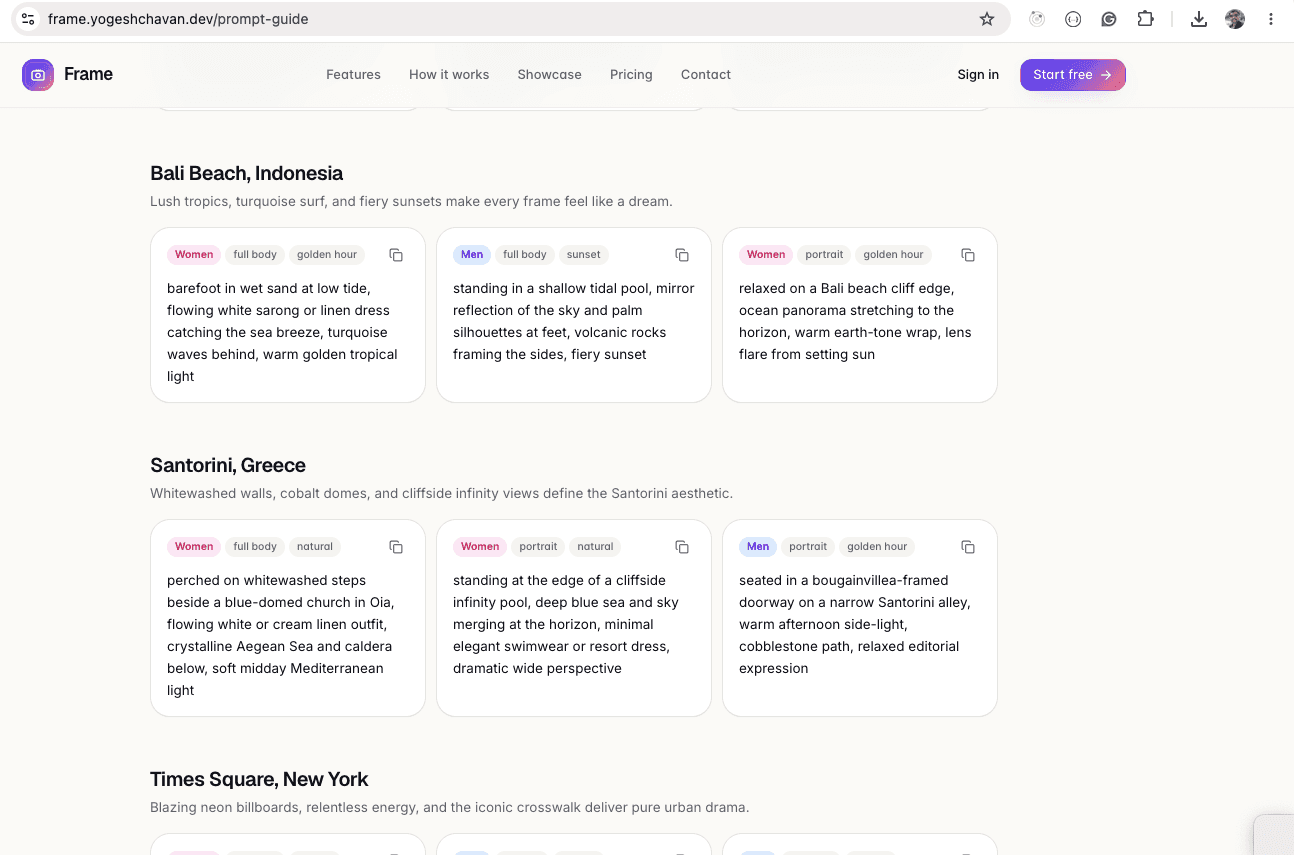Navigate to Pricing
The image size is (1294, 855).
(x=631, y=75)
